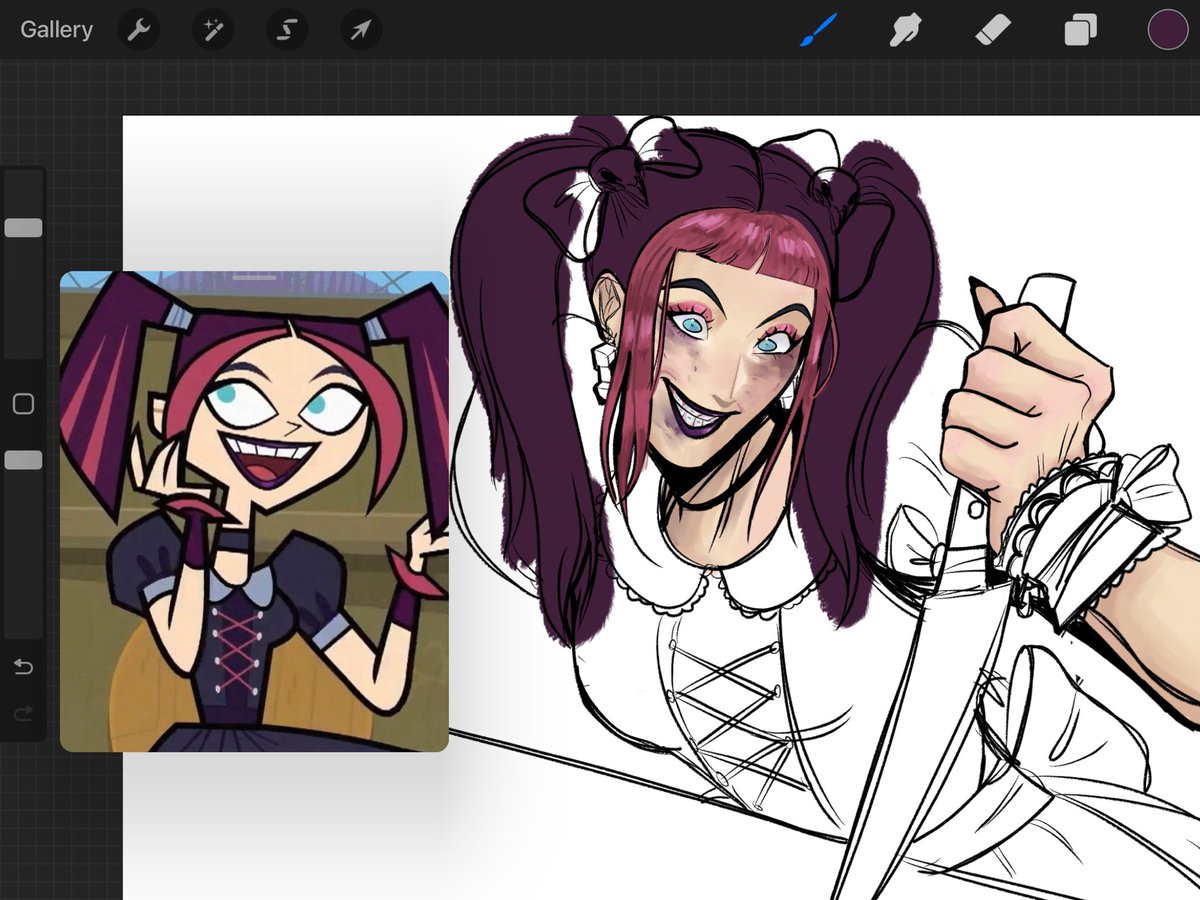Undo the last stroke
This screenshot has width=1200, height=900.
[x=23, y=666]
